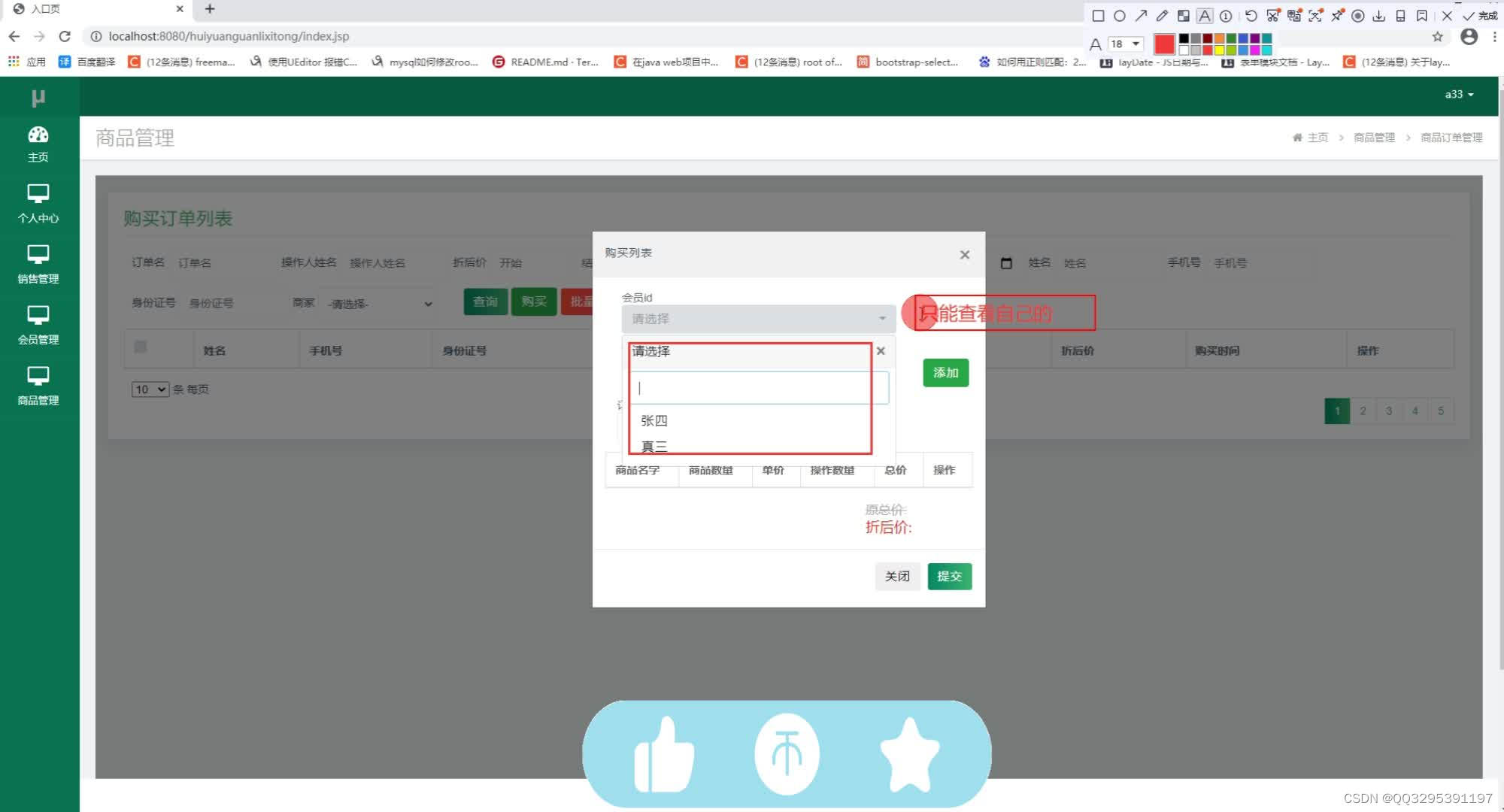Open 个人中心 in the sidebar
Image resolution: width=1504 pixels, height=812 pixels.
[38, 205]
